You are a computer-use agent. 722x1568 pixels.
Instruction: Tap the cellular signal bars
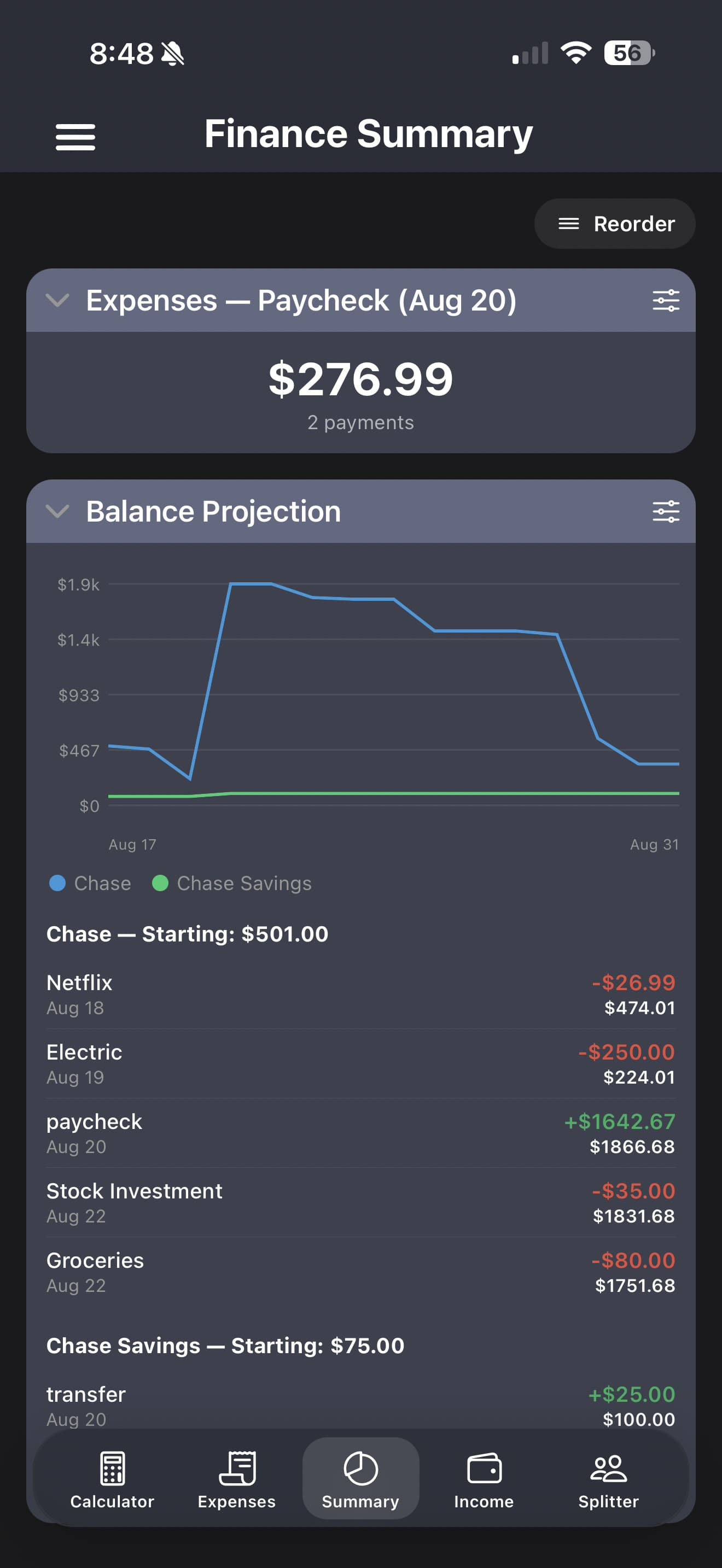pos(530,53)
